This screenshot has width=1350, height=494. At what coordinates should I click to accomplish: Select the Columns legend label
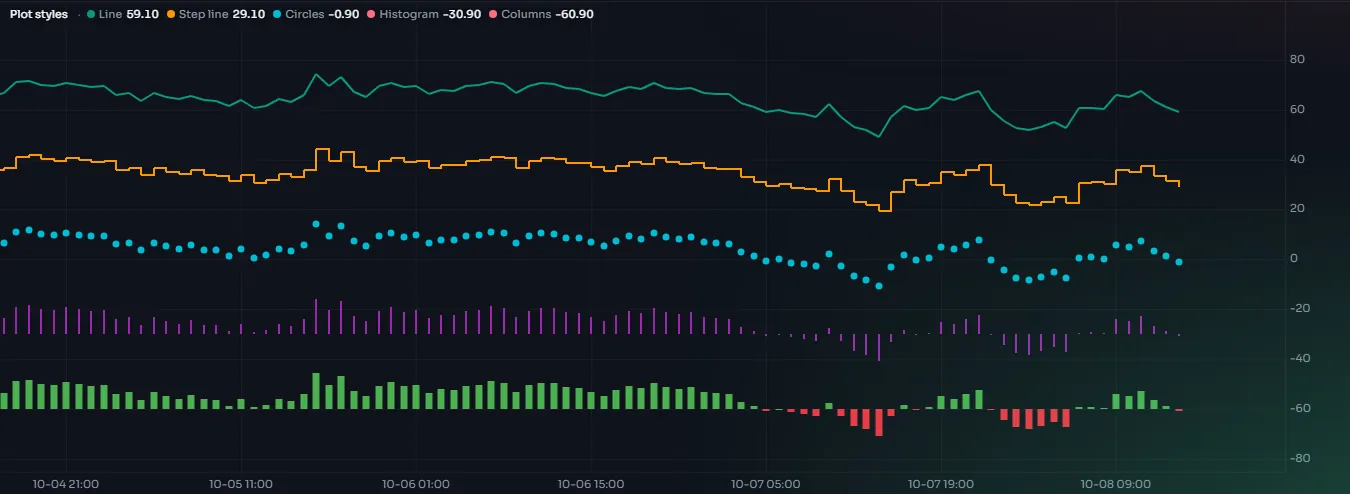[x=525, y=15]
